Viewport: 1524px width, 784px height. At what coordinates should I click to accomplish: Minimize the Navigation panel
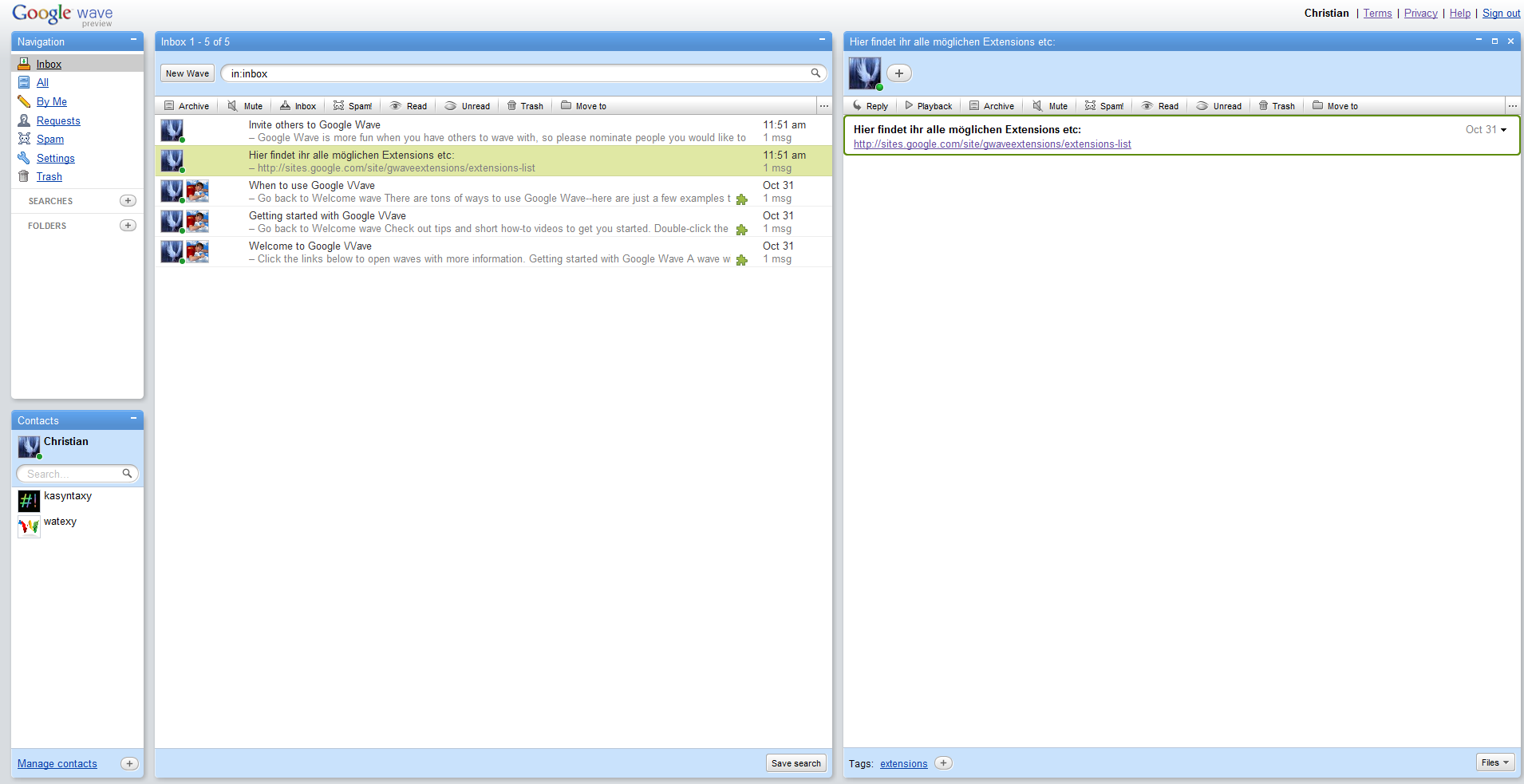133,40
